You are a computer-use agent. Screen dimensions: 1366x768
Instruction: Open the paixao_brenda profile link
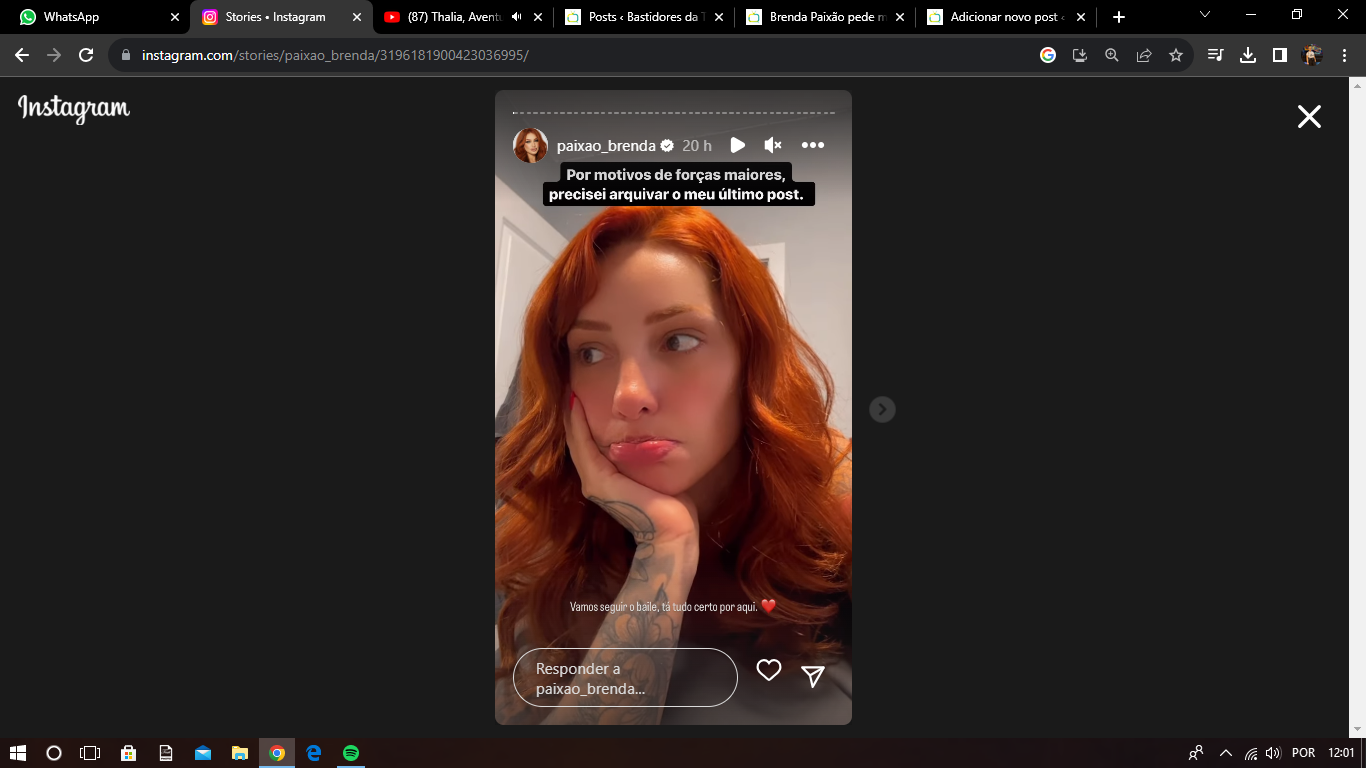[606, 146]
